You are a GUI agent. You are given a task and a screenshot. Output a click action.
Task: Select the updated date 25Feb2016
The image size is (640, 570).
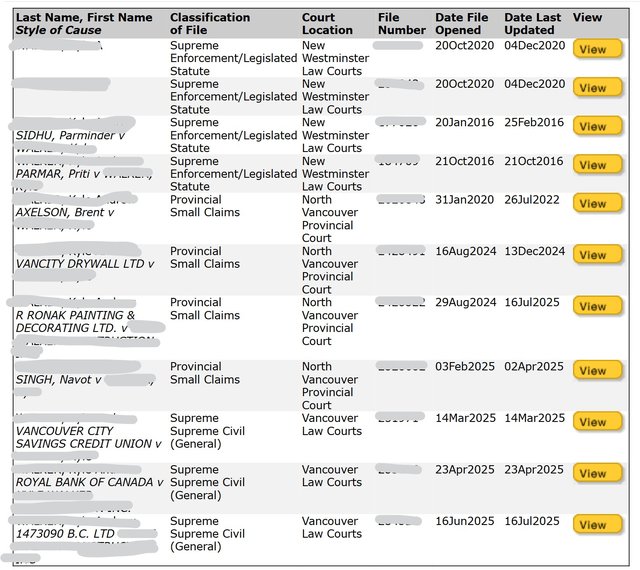click(534, 122)
